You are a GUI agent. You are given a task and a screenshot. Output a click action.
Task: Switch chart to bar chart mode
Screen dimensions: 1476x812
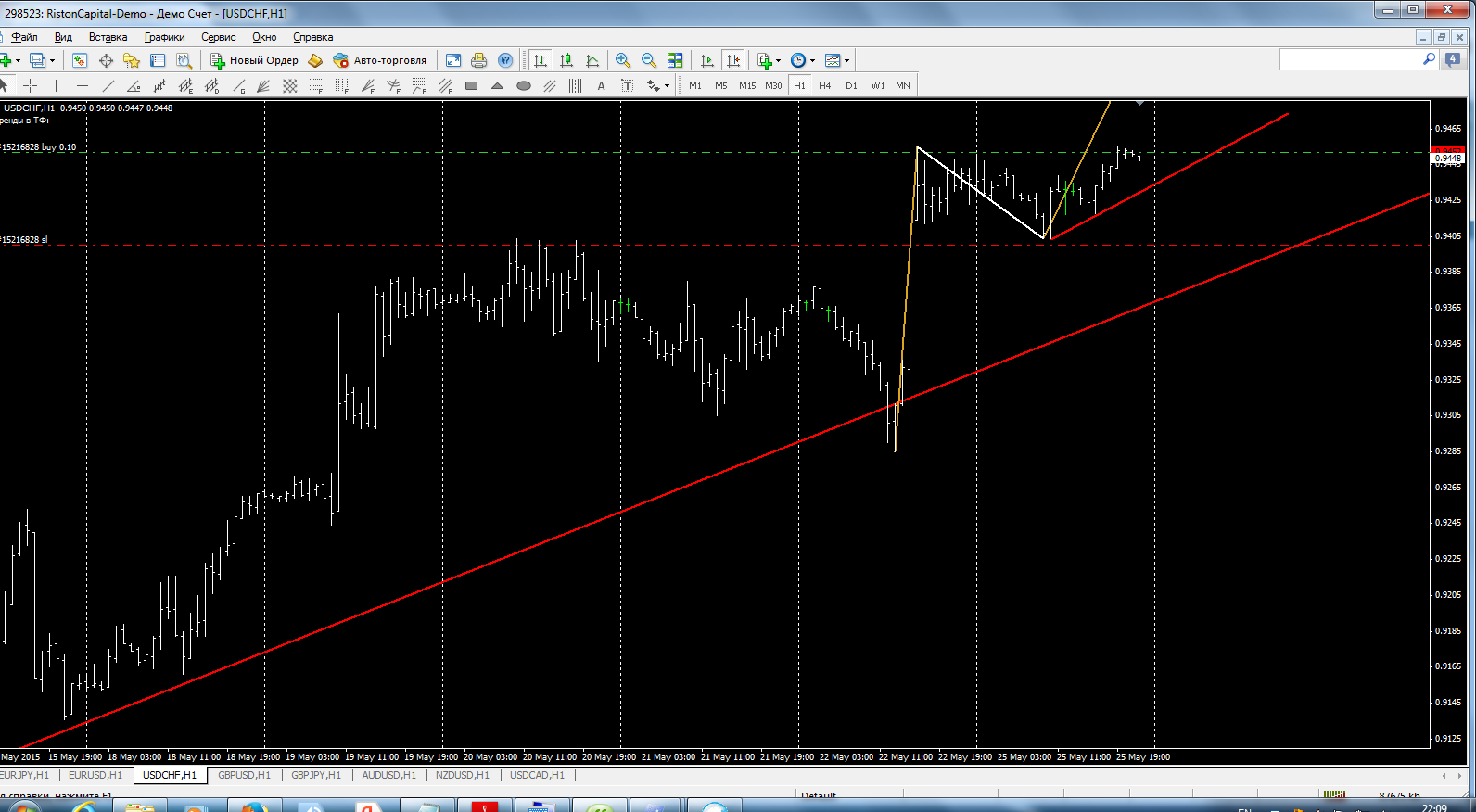541,60
